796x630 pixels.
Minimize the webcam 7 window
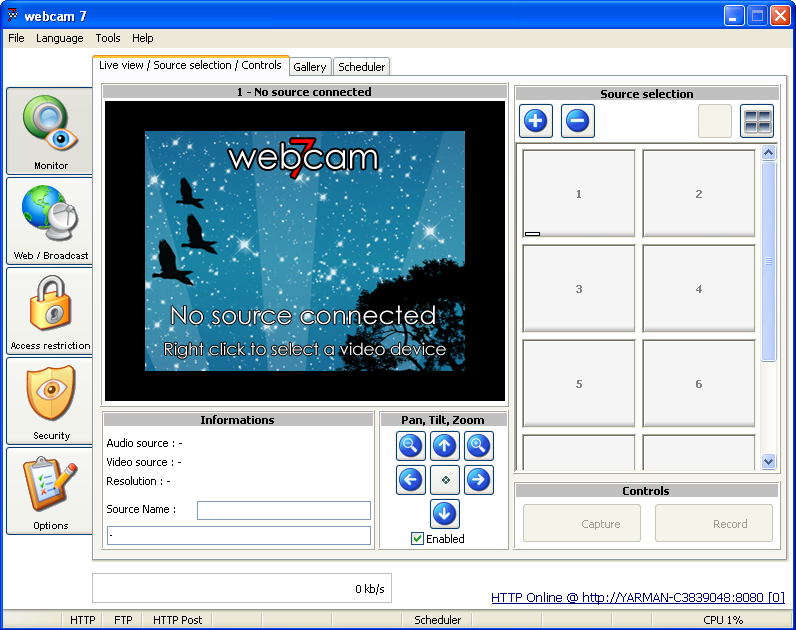click(734, 15)
